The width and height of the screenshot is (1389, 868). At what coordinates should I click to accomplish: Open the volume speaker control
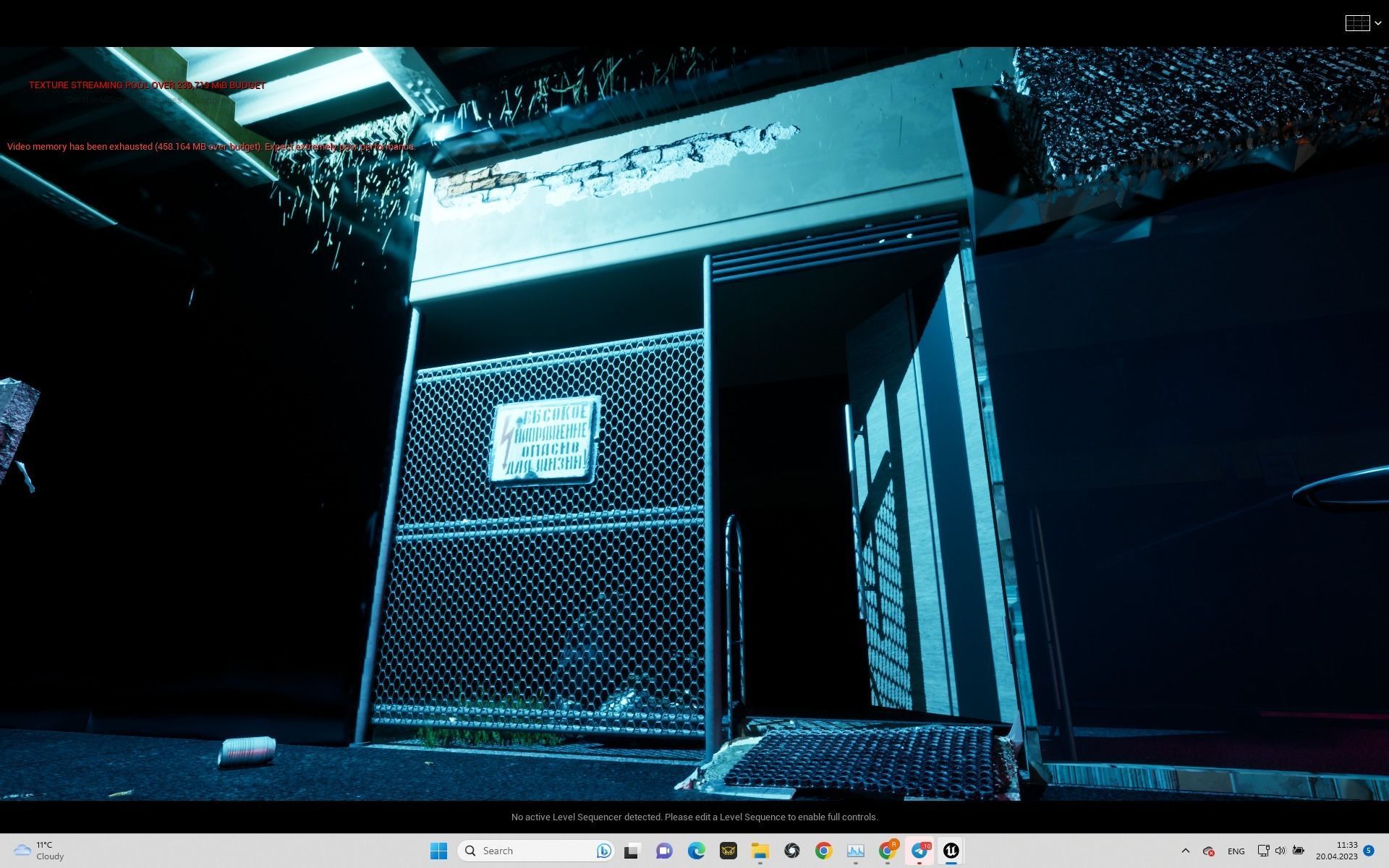1280,851
